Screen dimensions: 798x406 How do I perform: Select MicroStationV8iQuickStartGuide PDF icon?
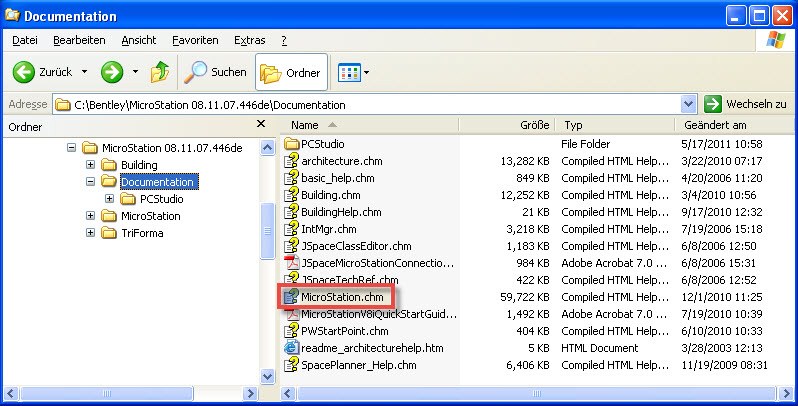292,314
